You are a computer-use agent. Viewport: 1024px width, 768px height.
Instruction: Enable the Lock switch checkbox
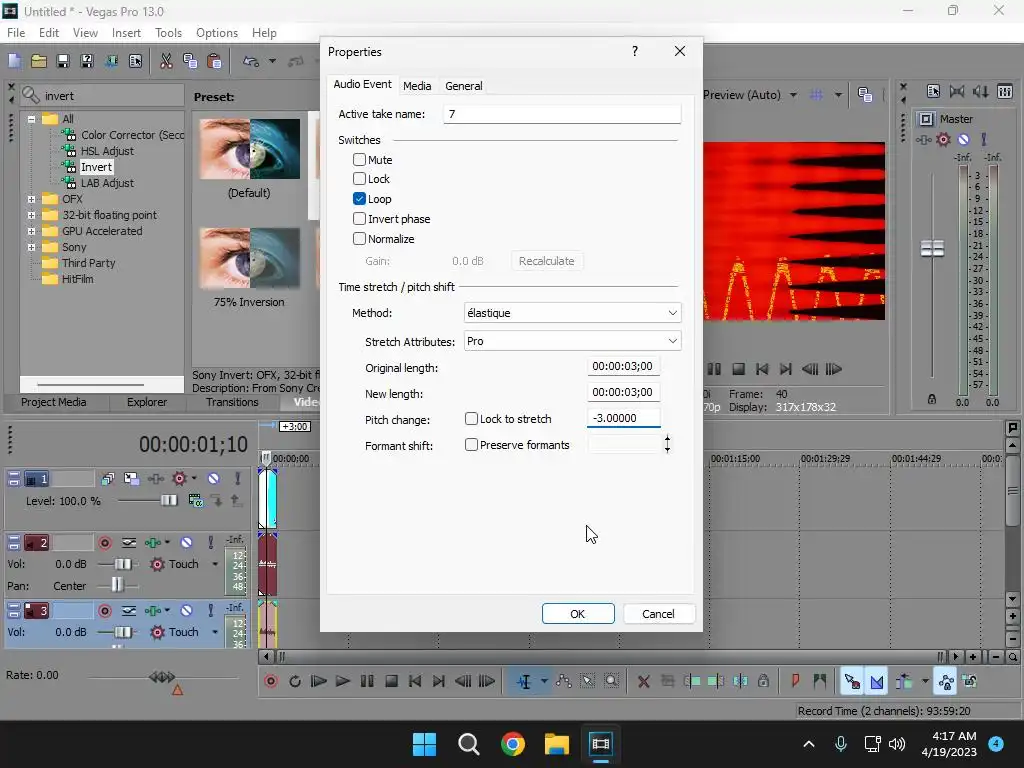[x=359, y=178]
